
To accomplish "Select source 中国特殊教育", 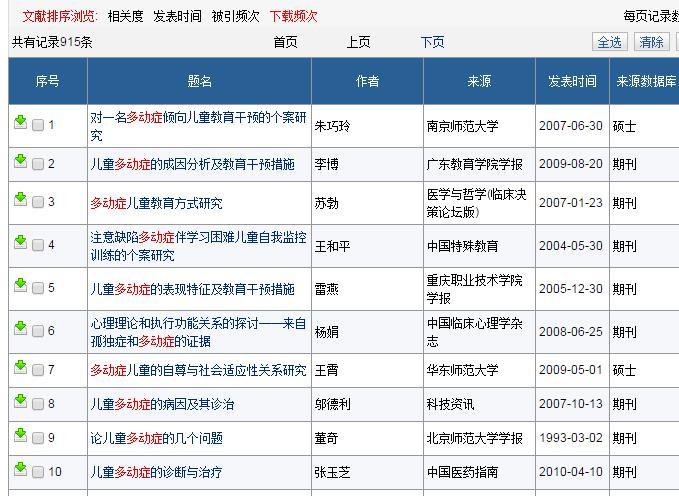I will (462, 246).
